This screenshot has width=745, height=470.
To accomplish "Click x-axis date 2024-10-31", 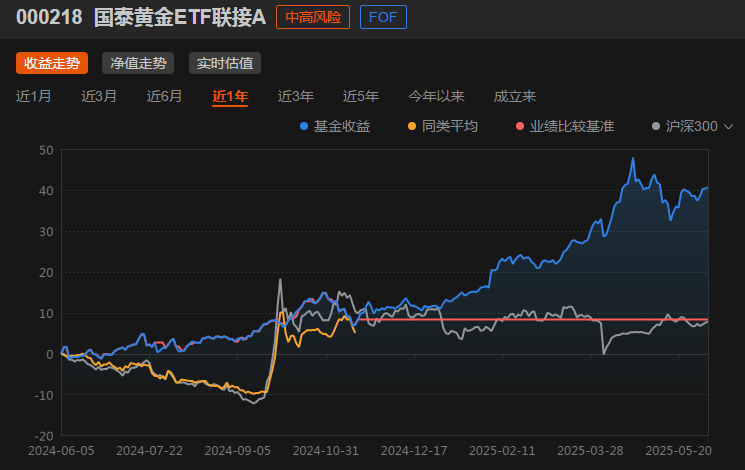I will 326,451.
